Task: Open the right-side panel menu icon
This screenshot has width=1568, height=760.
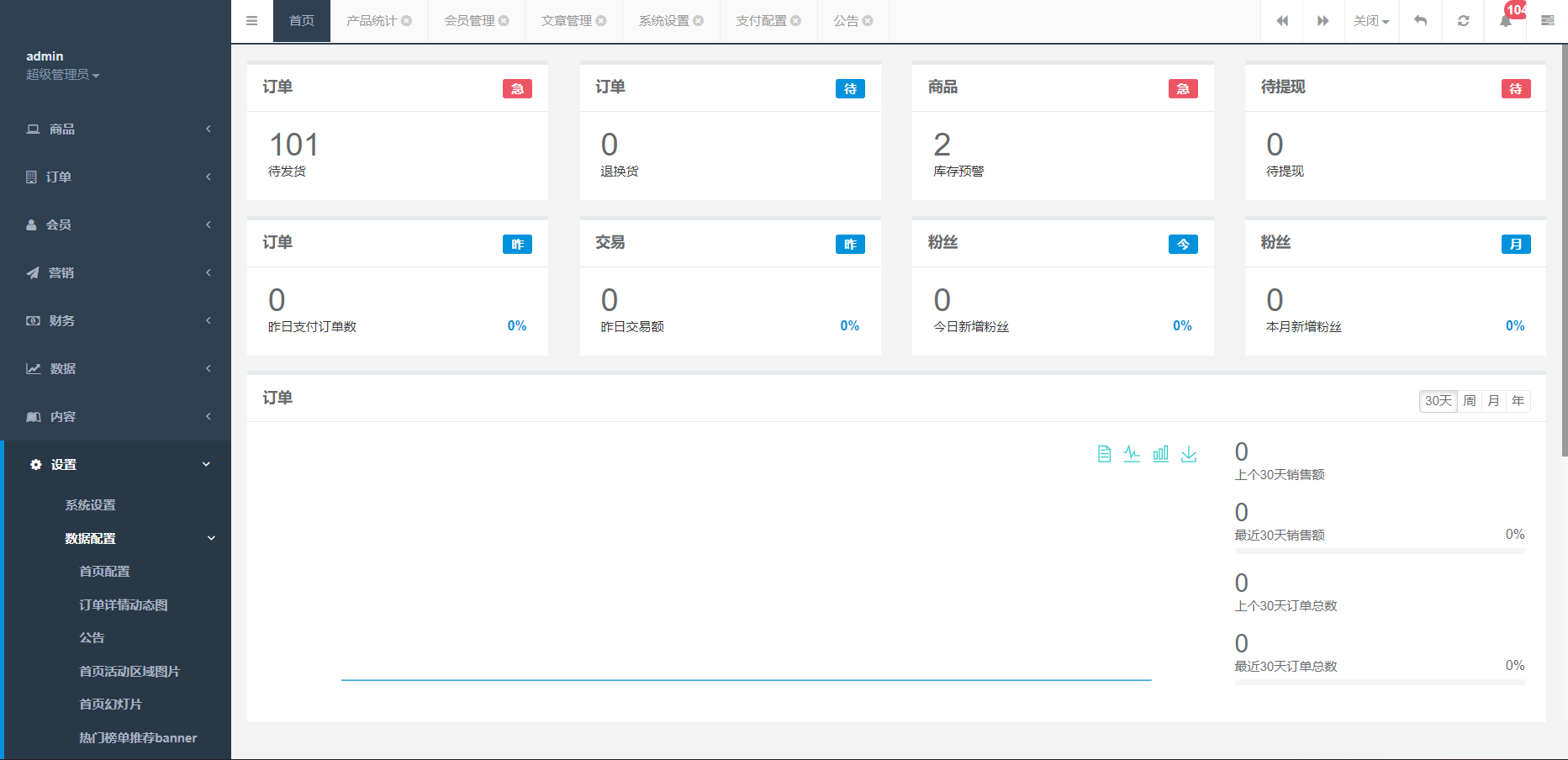Action: coord(1547,21)
